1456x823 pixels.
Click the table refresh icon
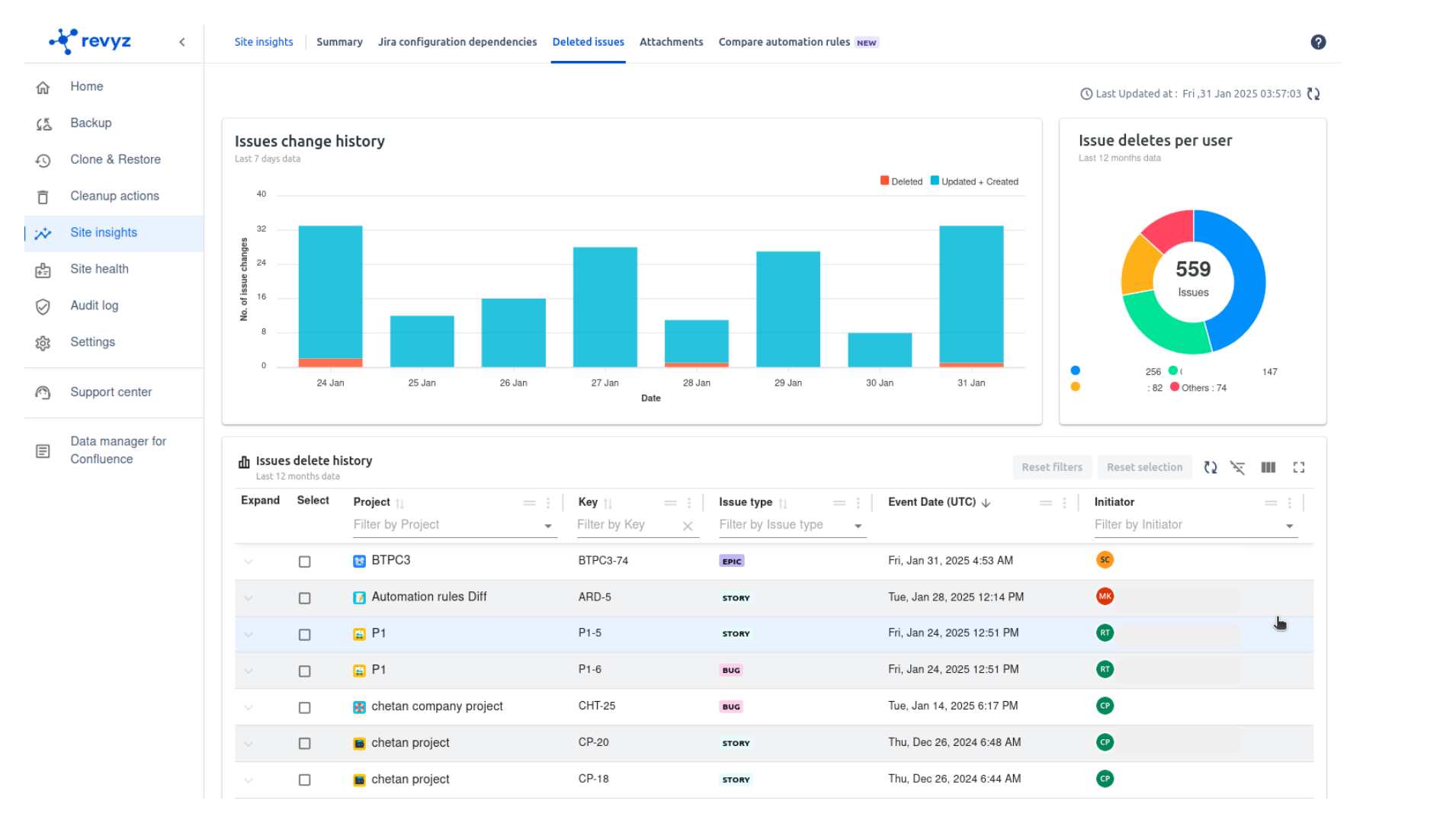(1210, 467)
